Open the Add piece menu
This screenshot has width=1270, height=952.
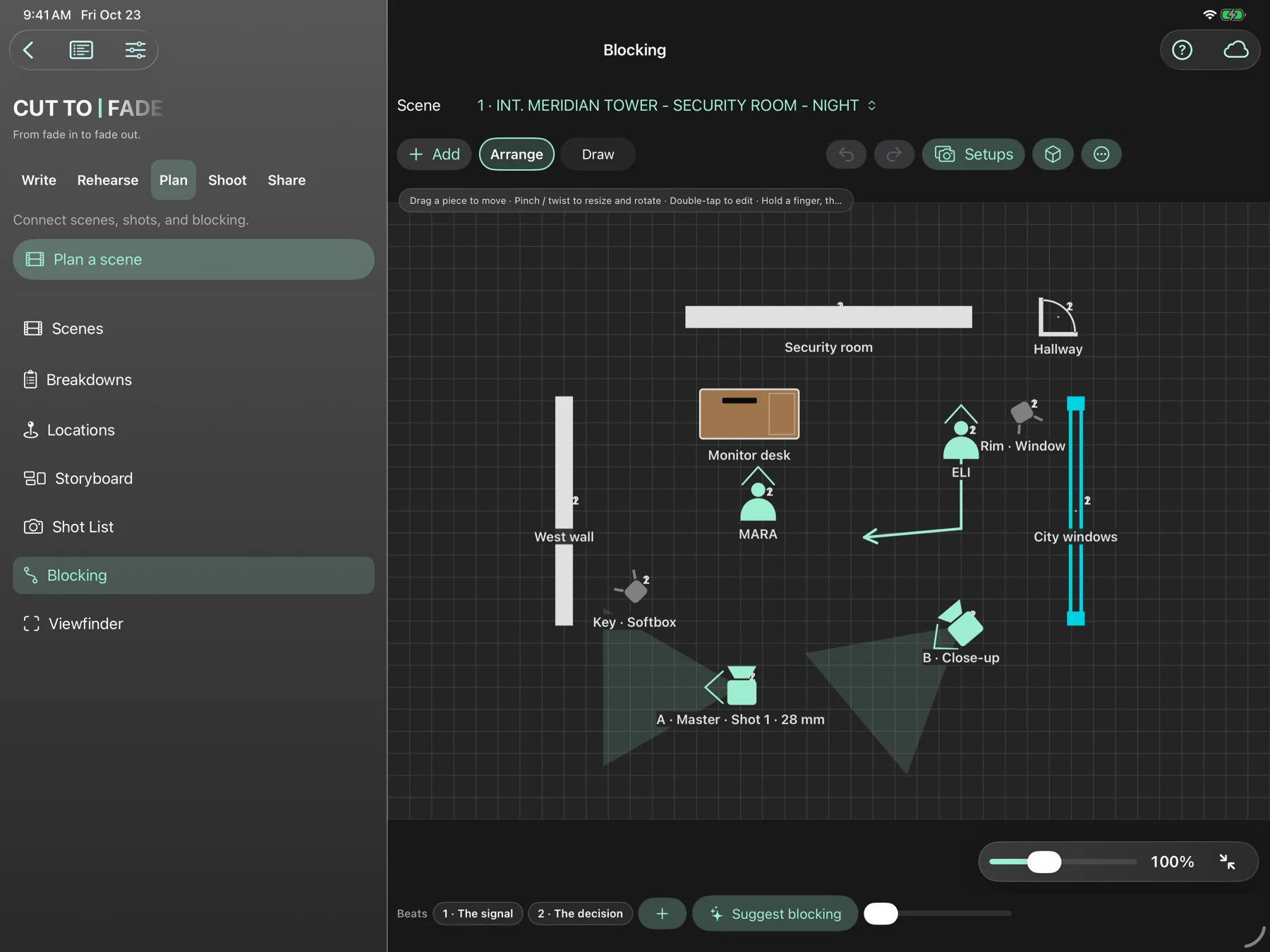[x=434, y=154]
